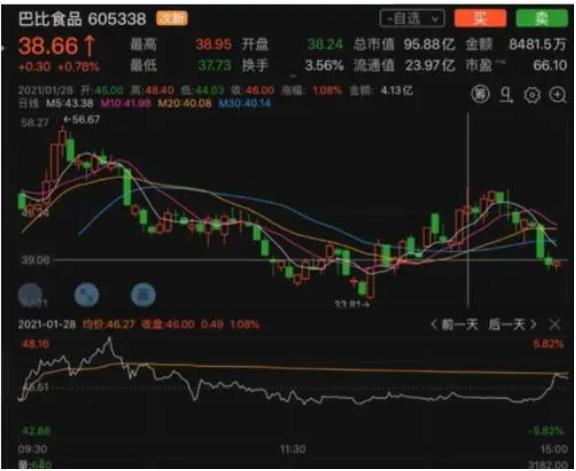Open chart settings gear icon
The width and height of the screenshot is (576, 471).
tap(532, 95)
